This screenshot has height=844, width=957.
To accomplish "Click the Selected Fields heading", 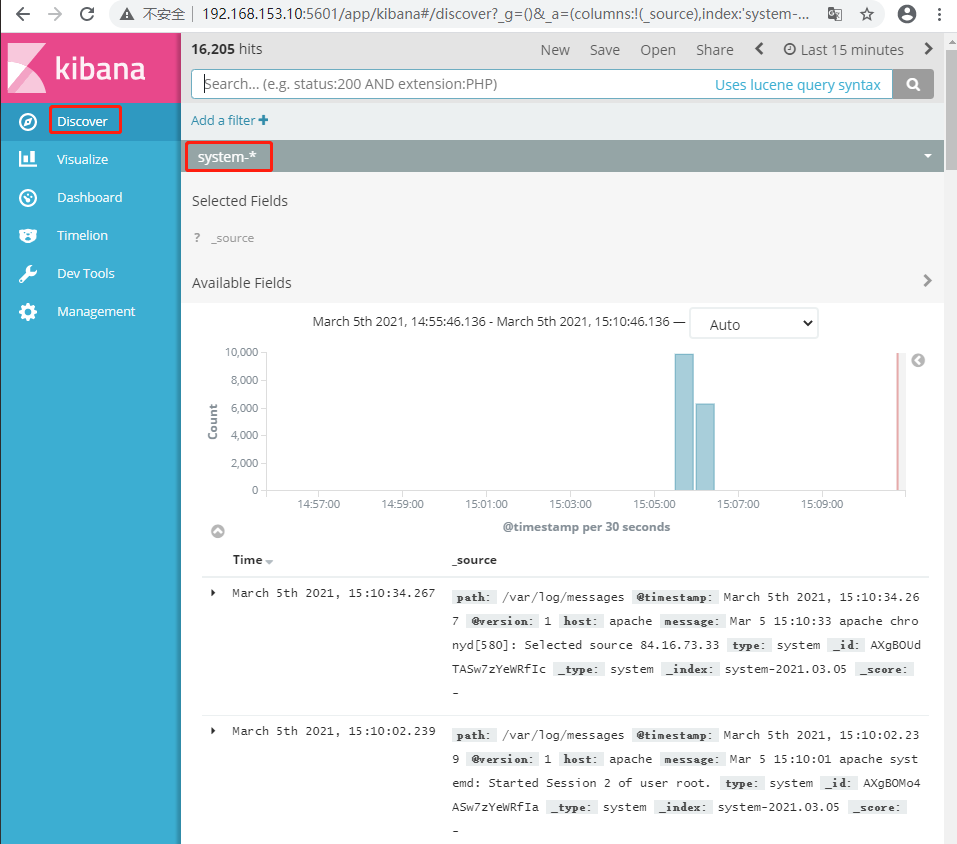I will point(240,201).
